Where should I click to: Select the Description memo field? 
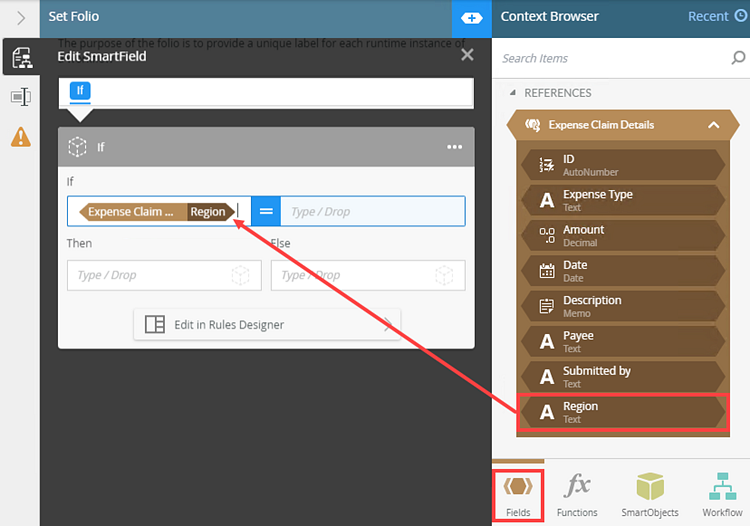pos(623,307)
